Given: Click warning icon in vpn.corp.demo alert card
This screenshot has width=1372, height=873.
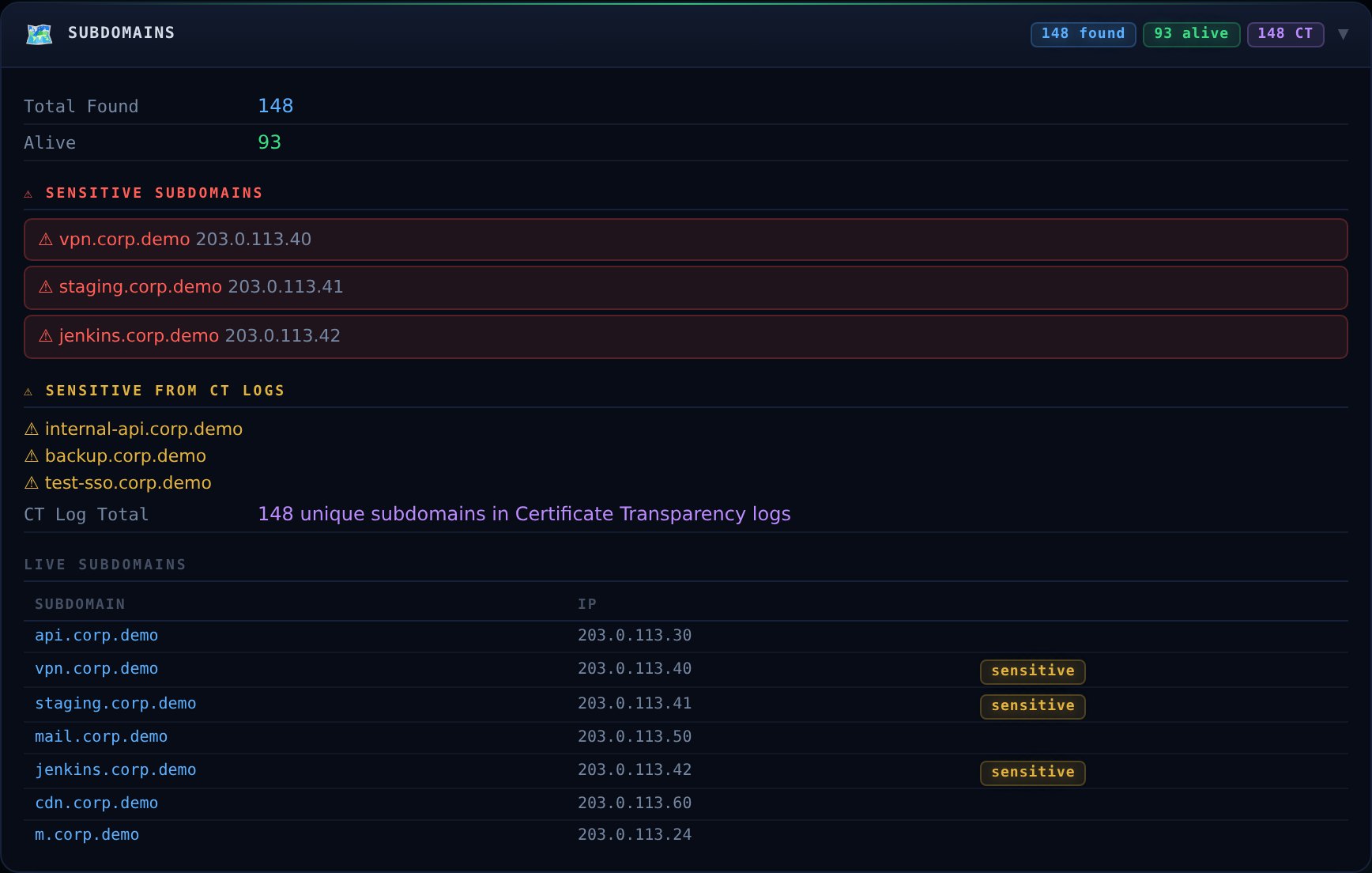Looking at the screenshot, I should coord(46,240).
